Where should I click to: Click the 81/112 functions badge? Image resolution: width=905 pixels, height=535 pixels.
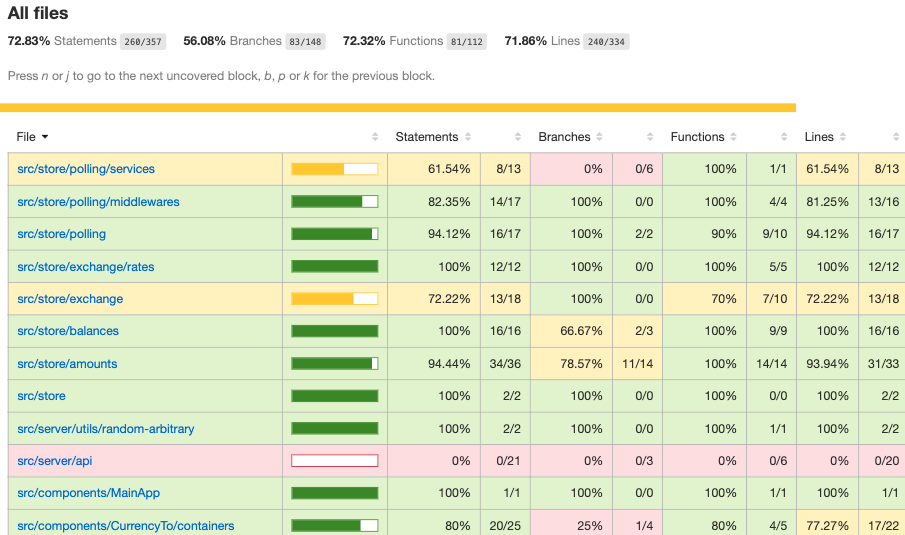(466, 42)
